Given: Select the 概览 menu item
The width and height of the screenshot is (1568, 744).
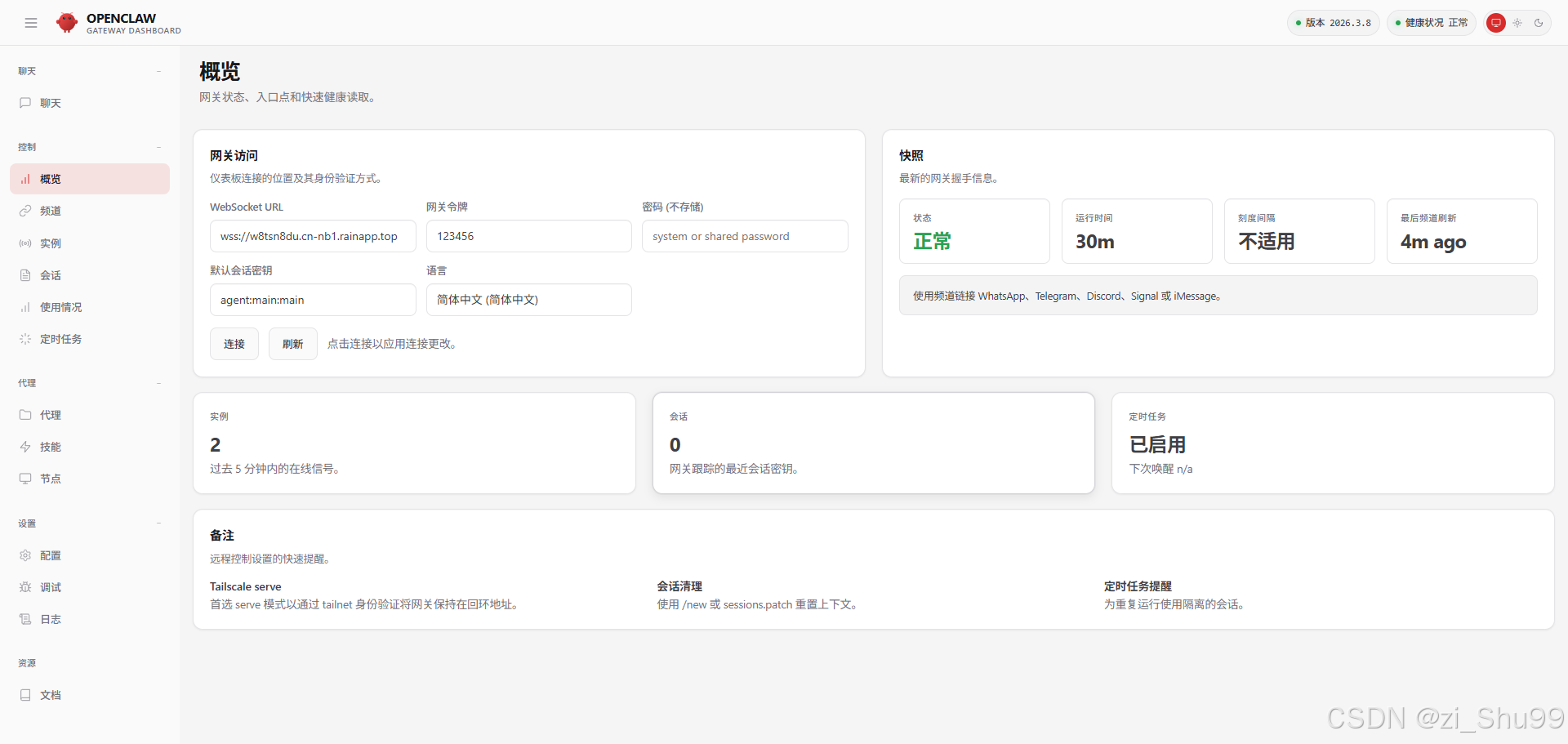Looking at the screenshot, I should point(51,179).
